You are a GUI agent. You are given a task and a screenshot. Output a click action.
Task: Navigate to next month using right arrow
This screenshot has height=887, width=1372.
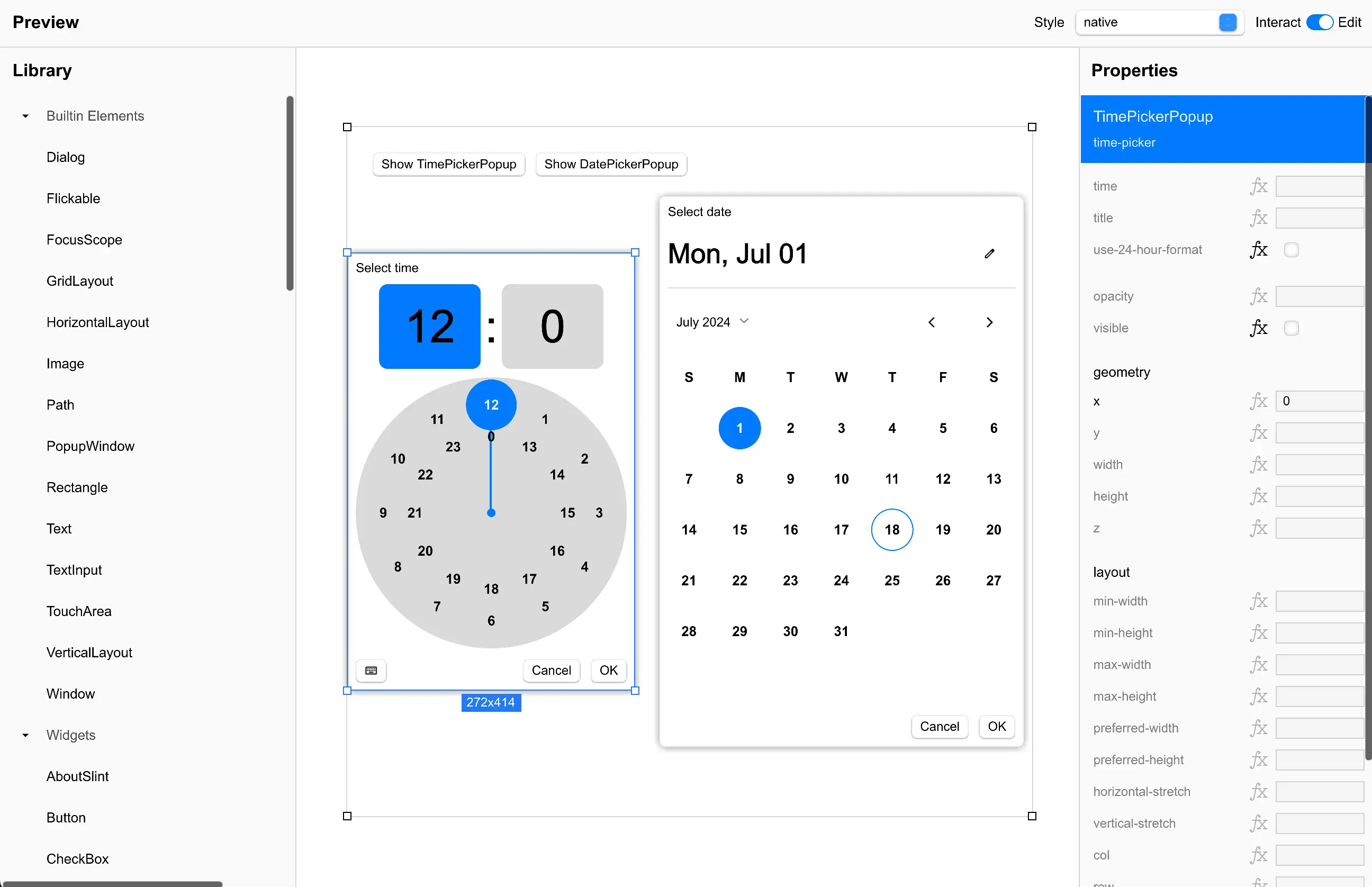click(990, 322)
